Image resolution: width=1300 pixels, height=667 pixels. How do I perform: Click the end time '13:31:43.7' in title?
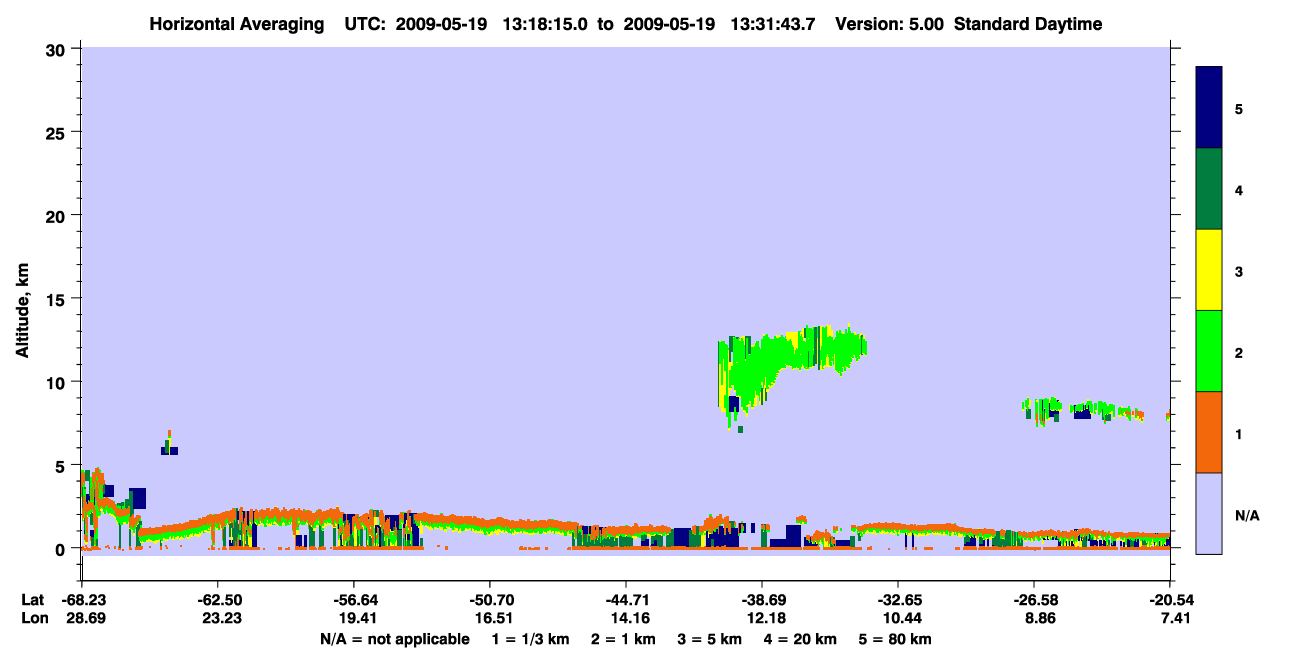pyautogui.click(x=773, y=24)
